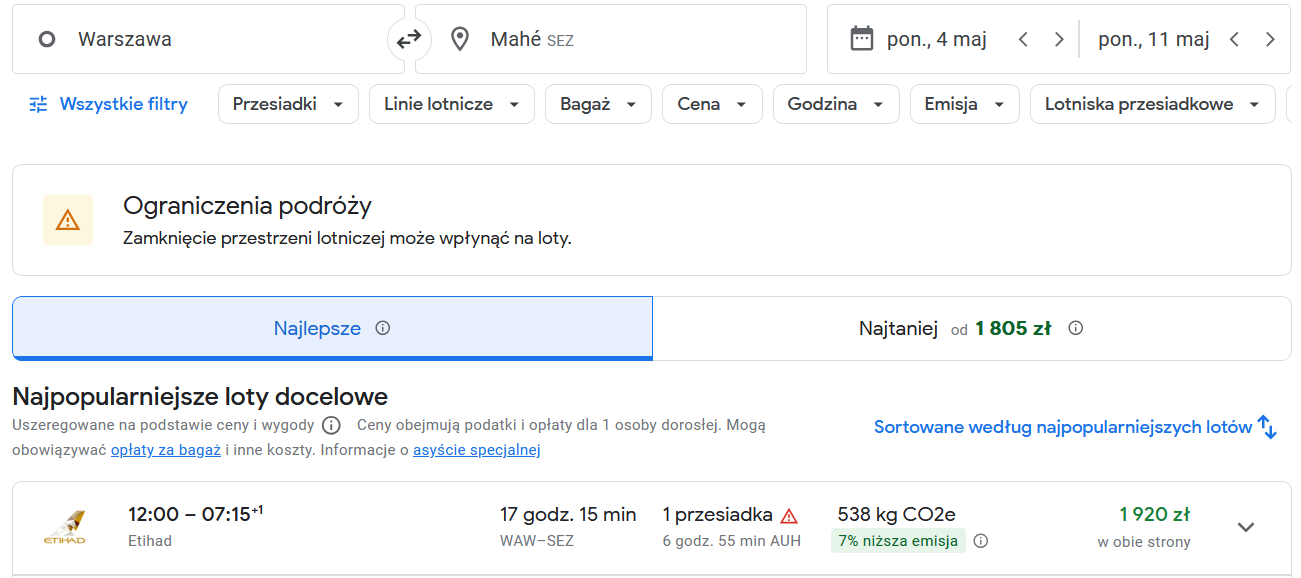Open the Lotniska przesiadkowe filter dropdown
This screenshot has height=578, width=1301.
[1152, 104]
